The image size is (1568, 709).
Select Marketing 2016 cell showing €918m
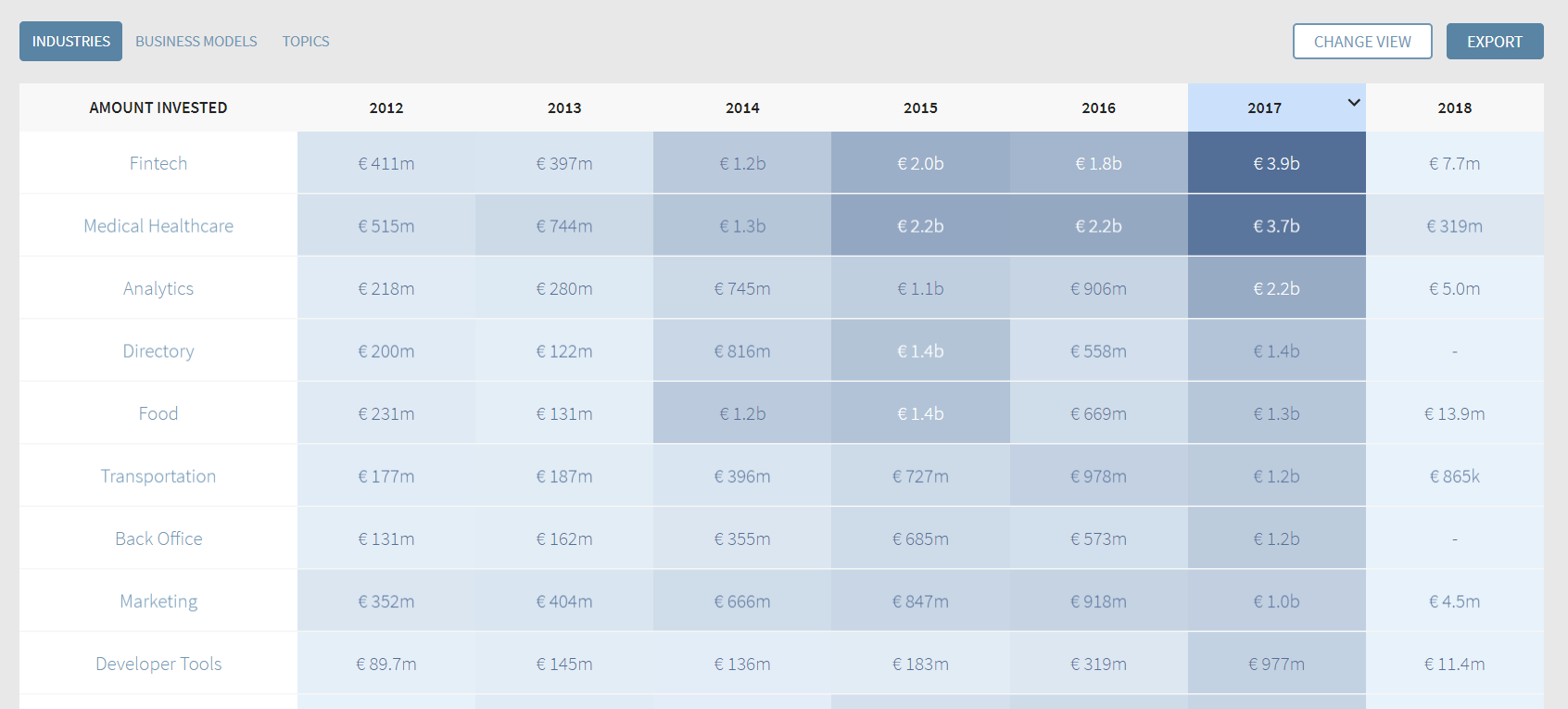[x=1098, y=601]
